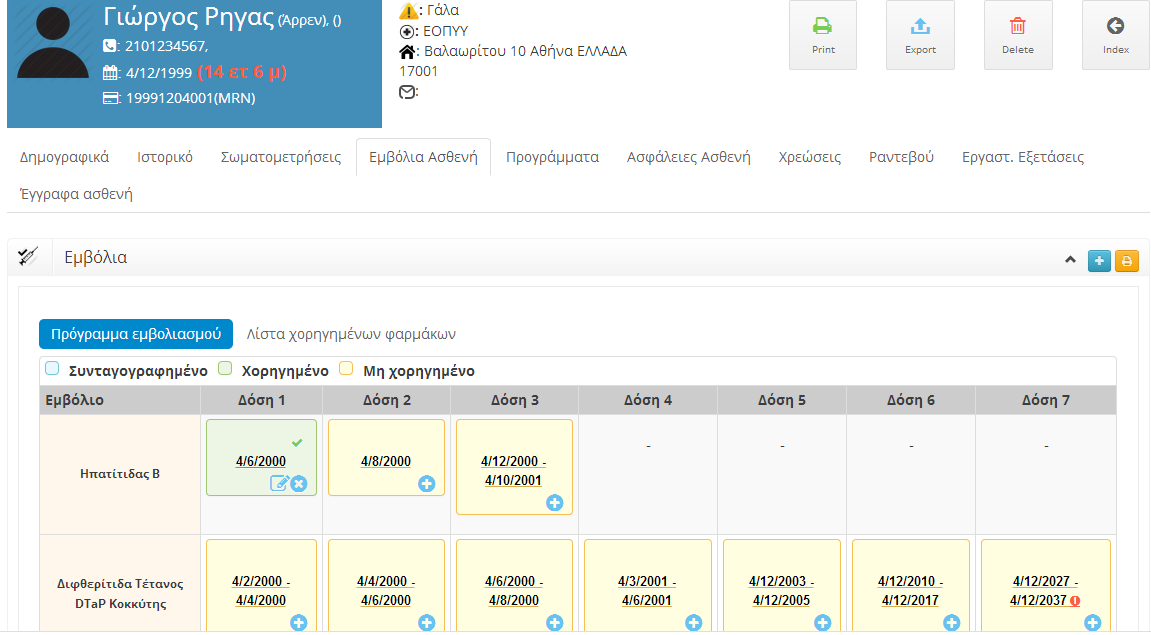The width and height of the screenshot is (1151, 635).
Task: Go to the Ραντεβού tab
Action: coord(901,157)
